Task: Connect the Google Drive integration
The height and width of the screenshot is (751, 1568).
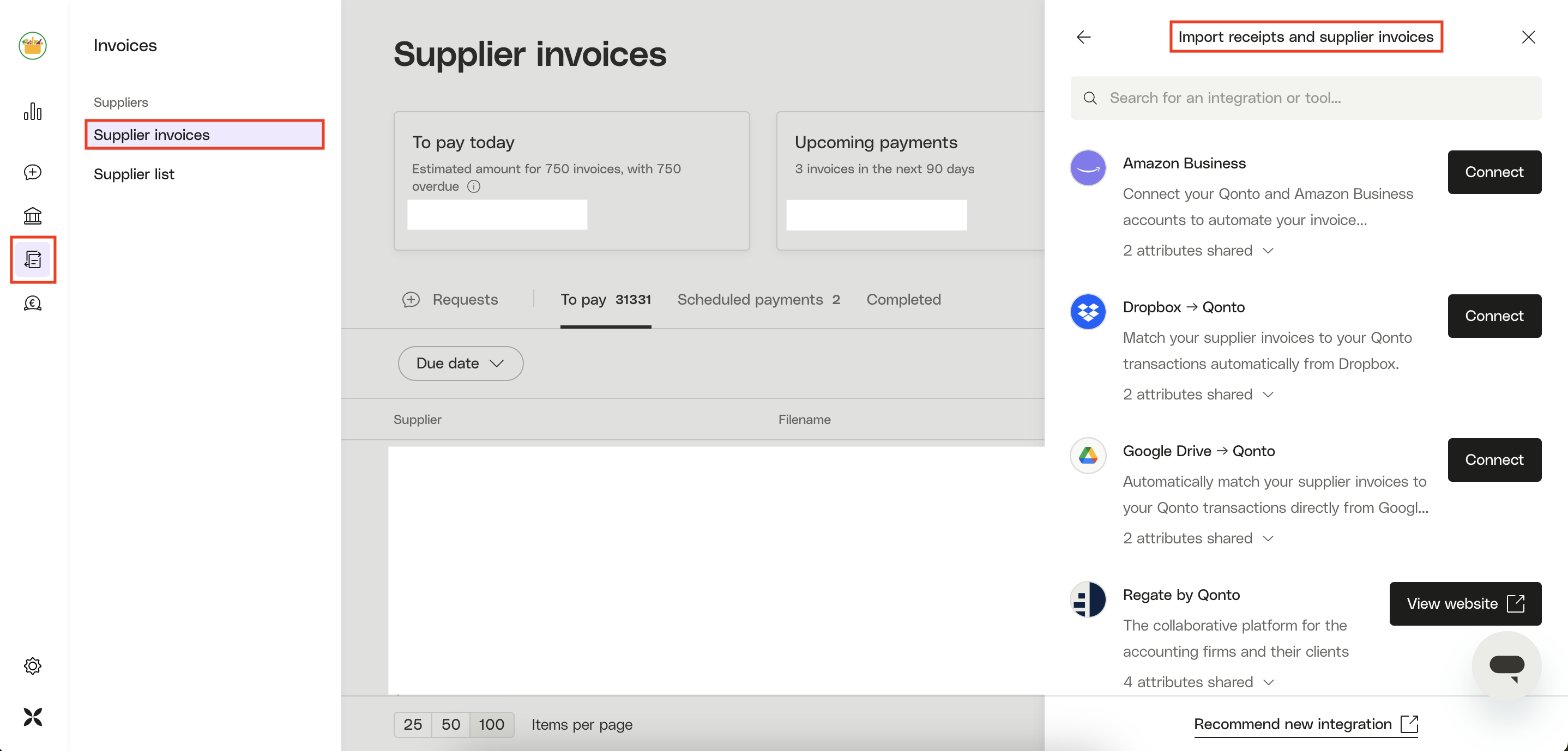Action: tap(1494, 460)
